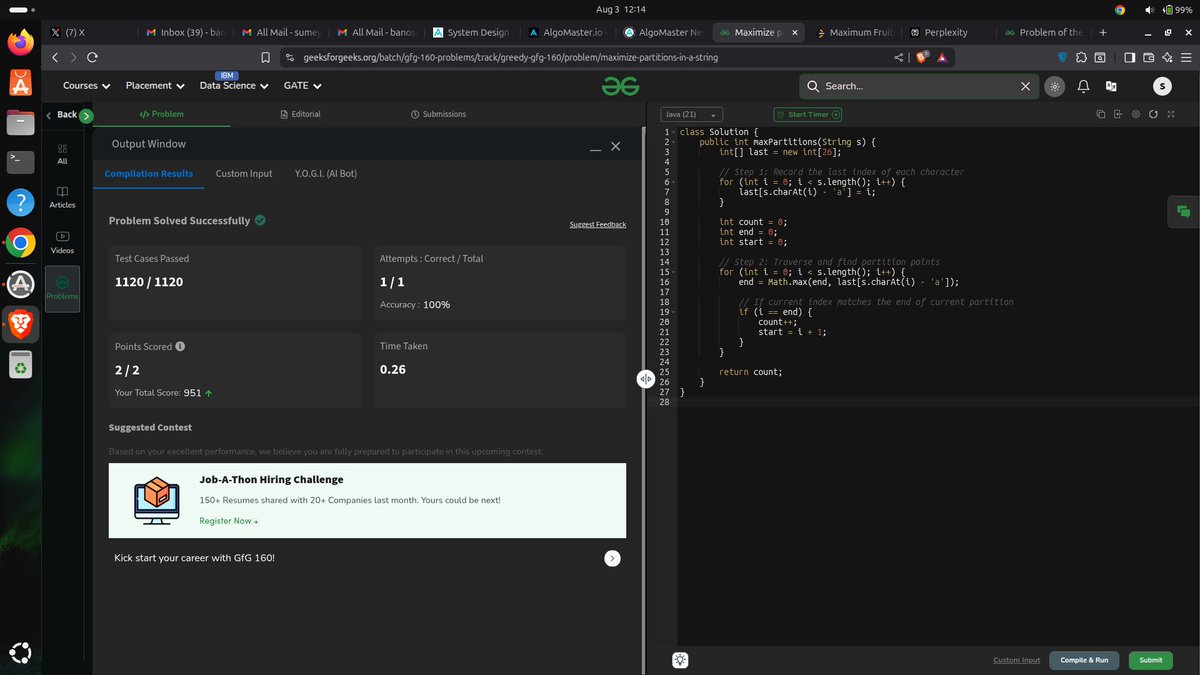
Task: Switch to the Perplexity browser tab
Action: (x=945, y=32)
